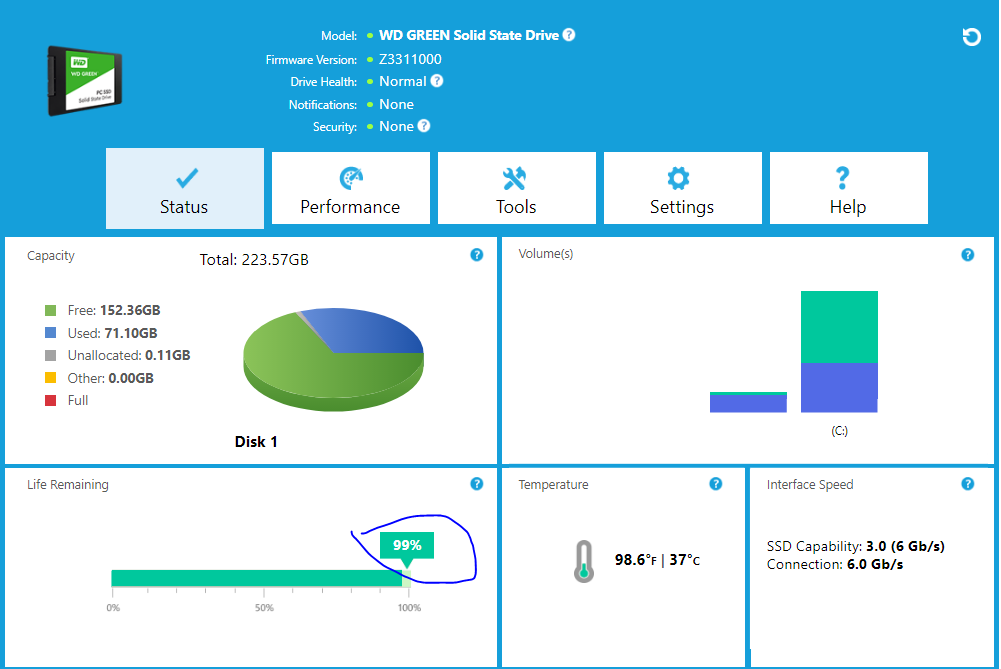Image resolution: width=1001 pixels, height=669 pixels.
Task: Open the Help tab
Action: click(848, 188)
